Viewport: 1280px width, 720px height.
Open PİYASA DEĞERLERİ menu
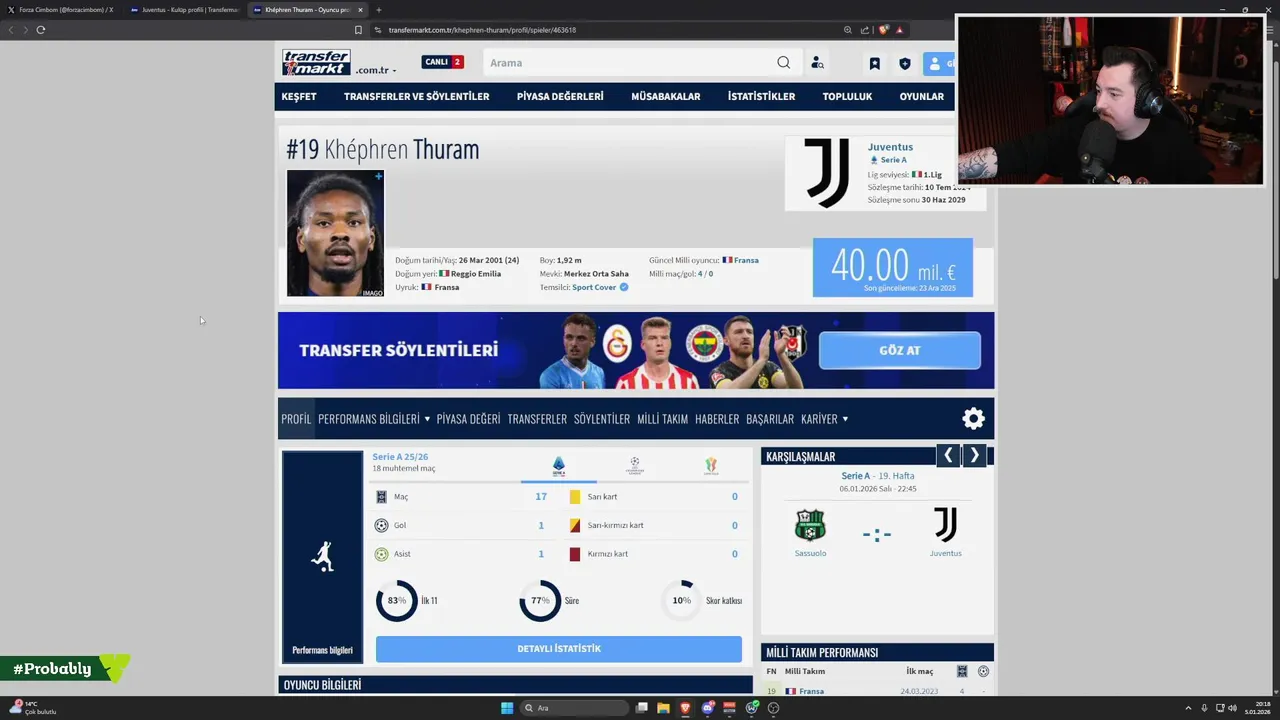(x=560, y=97)
